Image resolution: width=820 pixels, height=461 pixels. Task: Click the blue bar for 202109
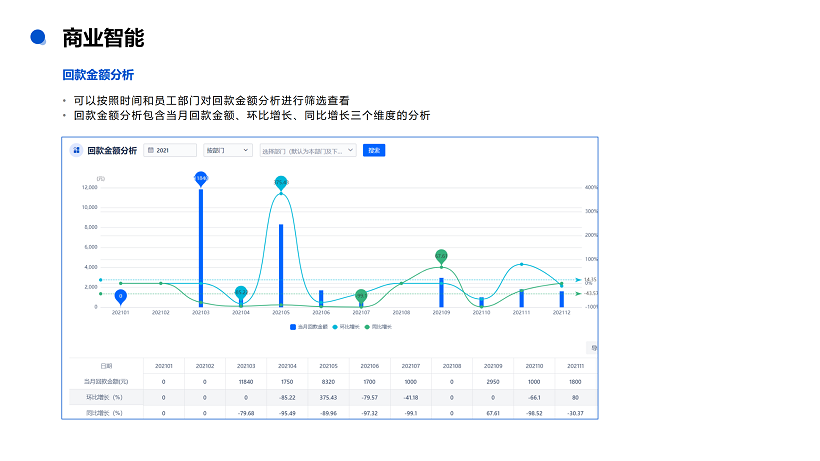pyautogui.click(x=441, y=292)
